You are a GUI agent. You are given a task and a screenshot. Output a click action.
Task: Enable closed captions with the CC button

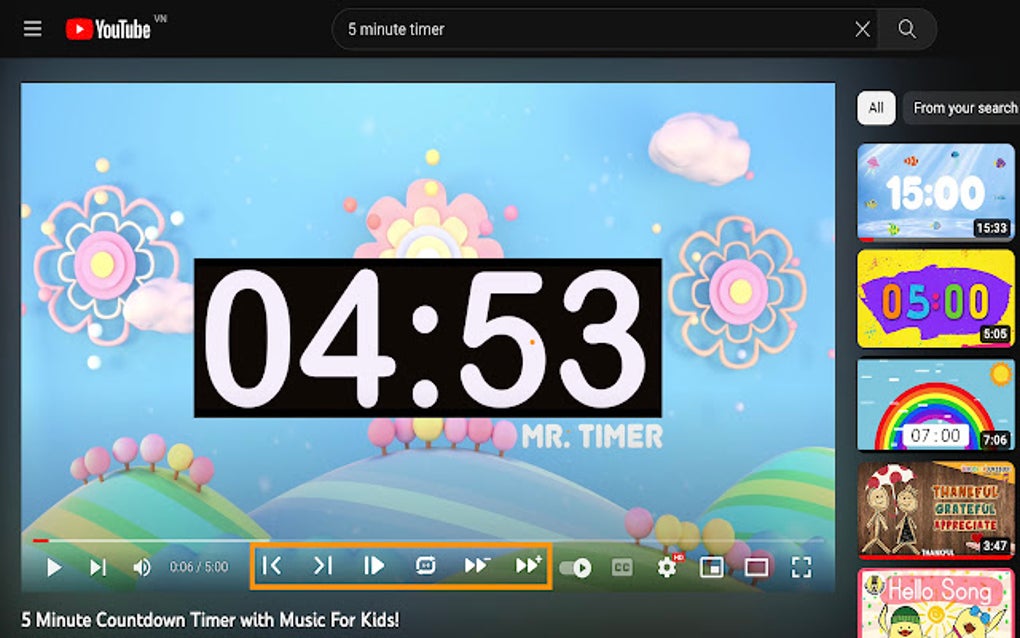622,567
